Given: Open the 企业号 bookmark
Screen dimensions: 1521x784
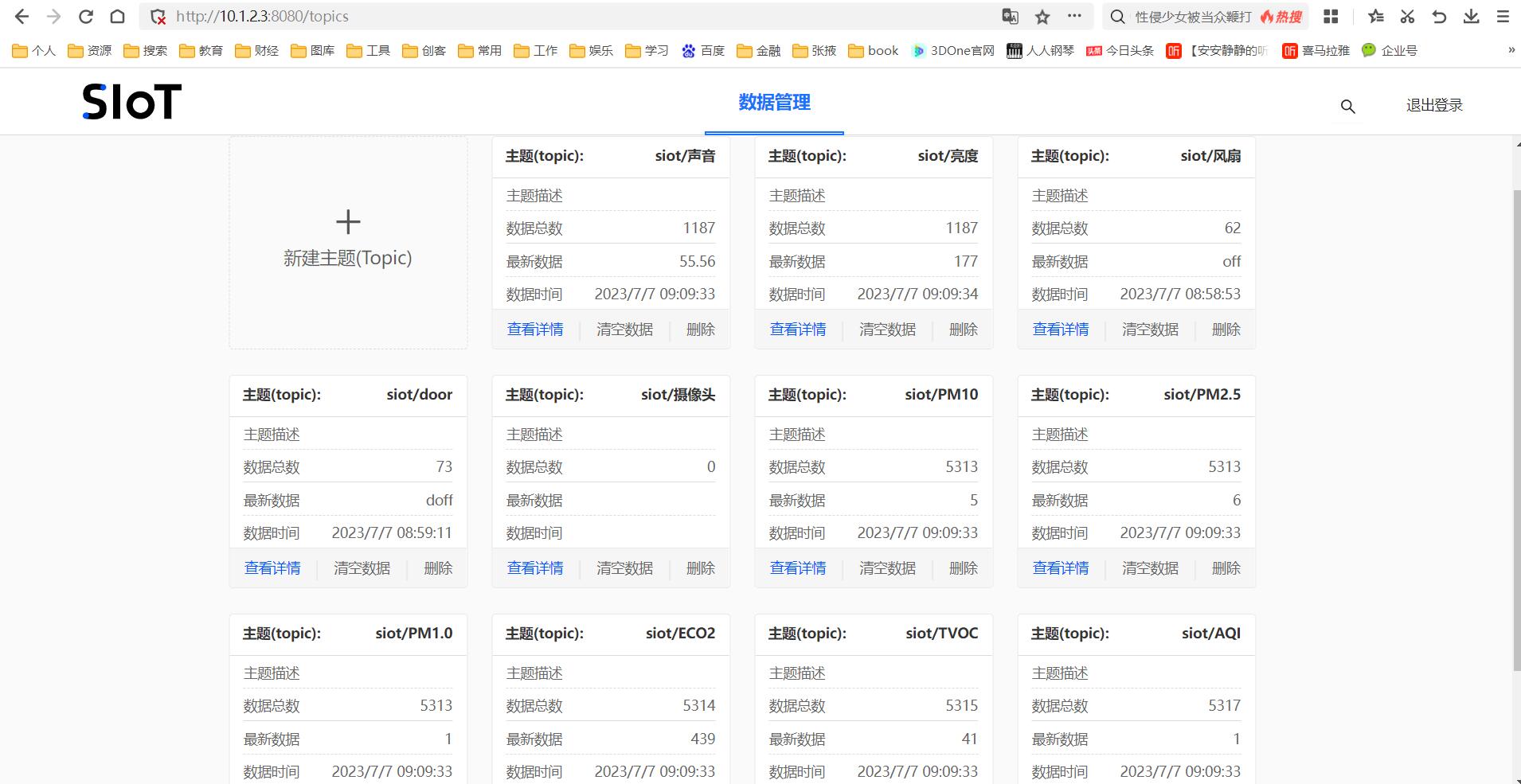Looking at the screenshot, I should click(x=1389, y=50).
